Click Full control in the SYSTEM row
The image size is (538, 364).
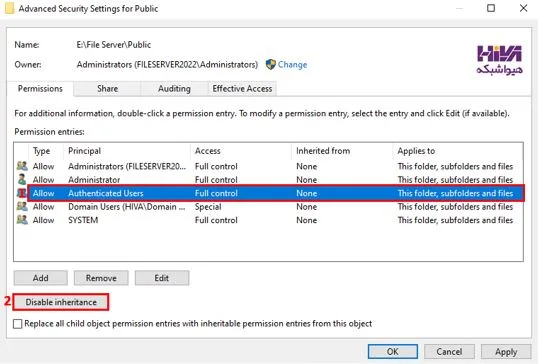(x=216, y=220)
